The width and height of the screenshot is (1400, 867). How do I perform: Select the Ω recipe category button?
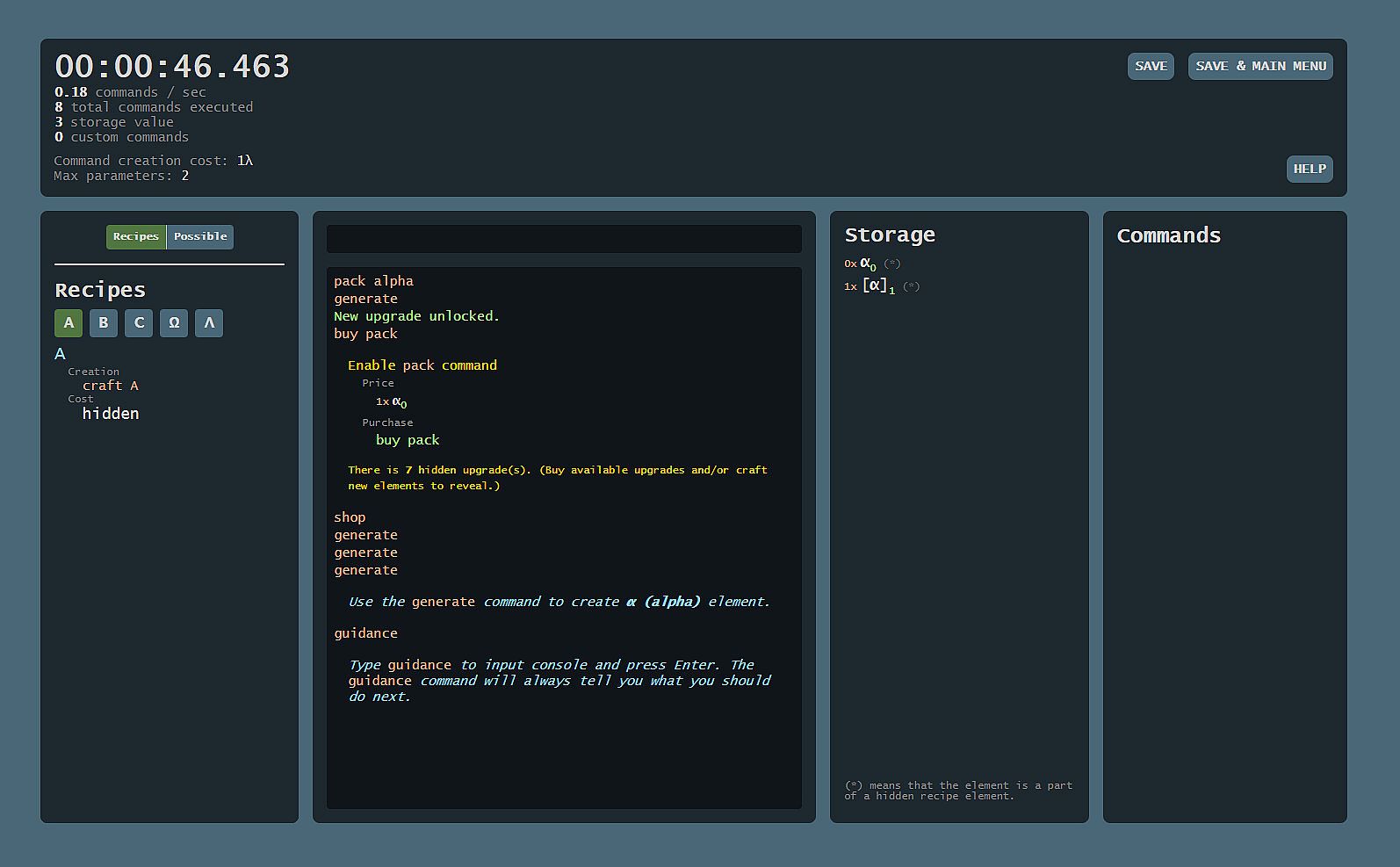coord(174,322)
